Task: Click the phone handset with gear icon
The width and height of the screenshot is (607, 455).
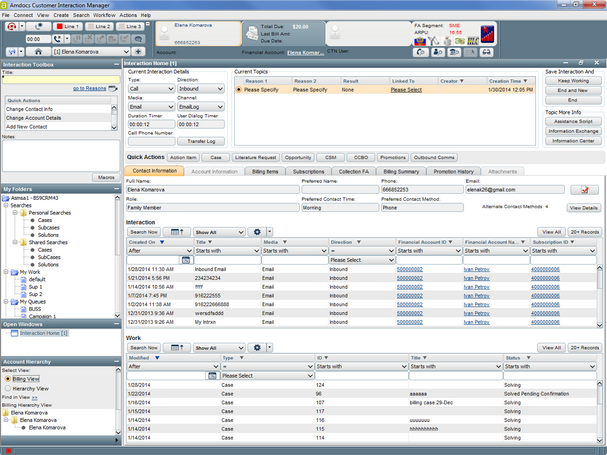Action: click(420, 52)
